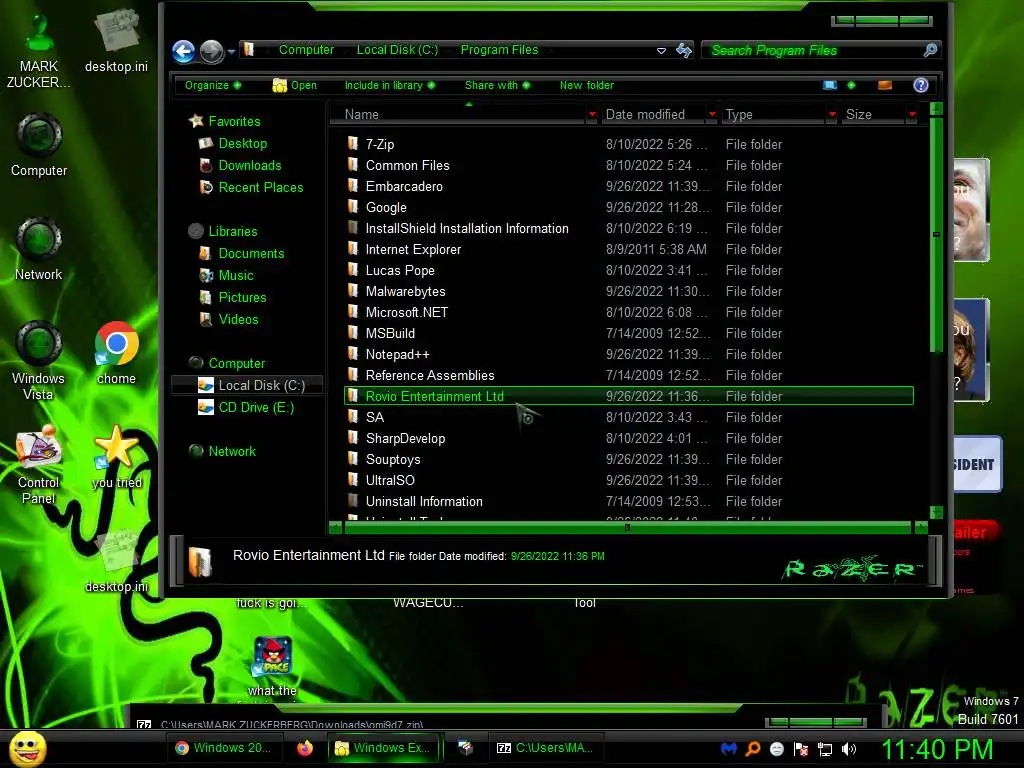This screenshot has height=768, width=1024.
Task: Open Date modified column filter dropdown
Action: [x=712, y=114]
